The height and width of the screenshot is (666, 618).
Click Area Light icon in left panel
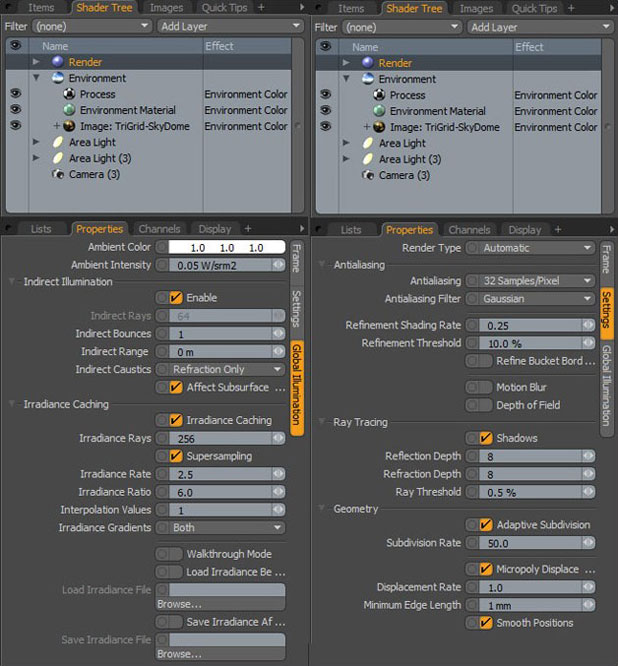[58, 142]
